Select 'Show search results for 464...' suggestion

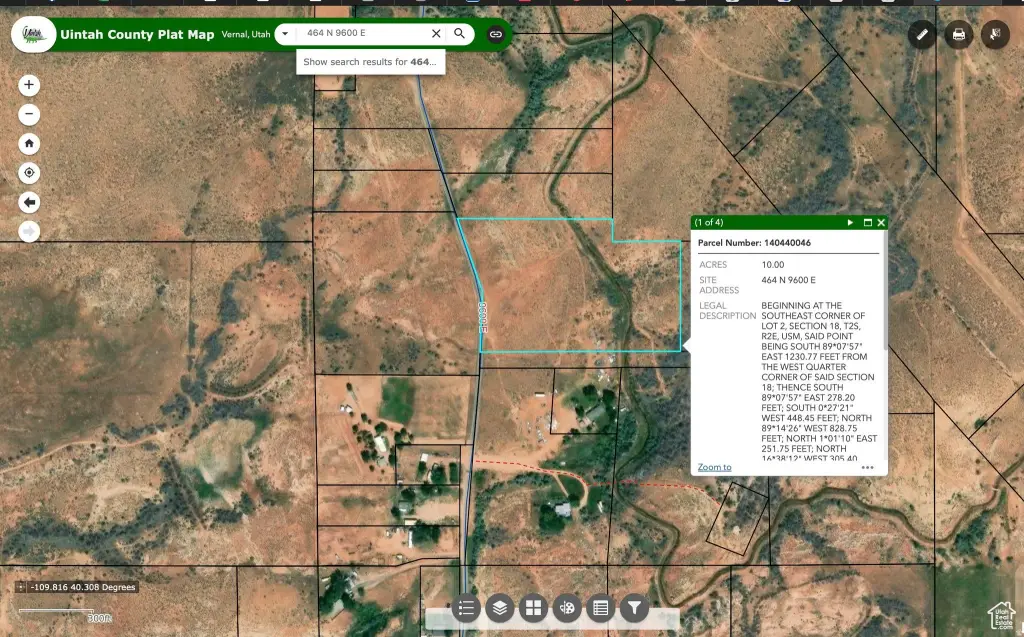(370, 62)
